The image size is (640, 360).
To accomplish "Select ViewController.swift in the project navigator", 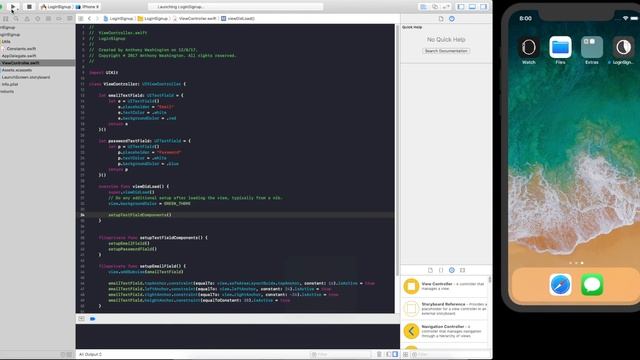I will pos(38,63).
